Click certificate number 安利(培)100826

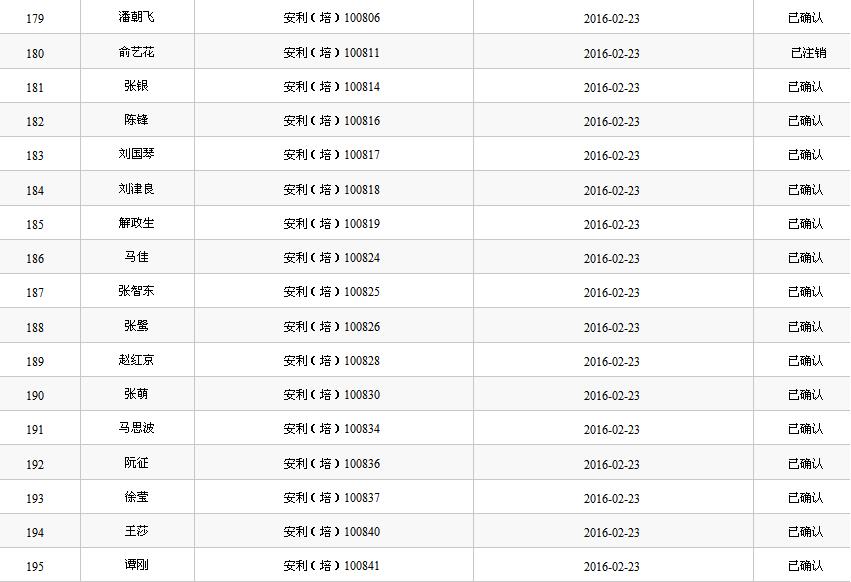(x=332, y=327)
